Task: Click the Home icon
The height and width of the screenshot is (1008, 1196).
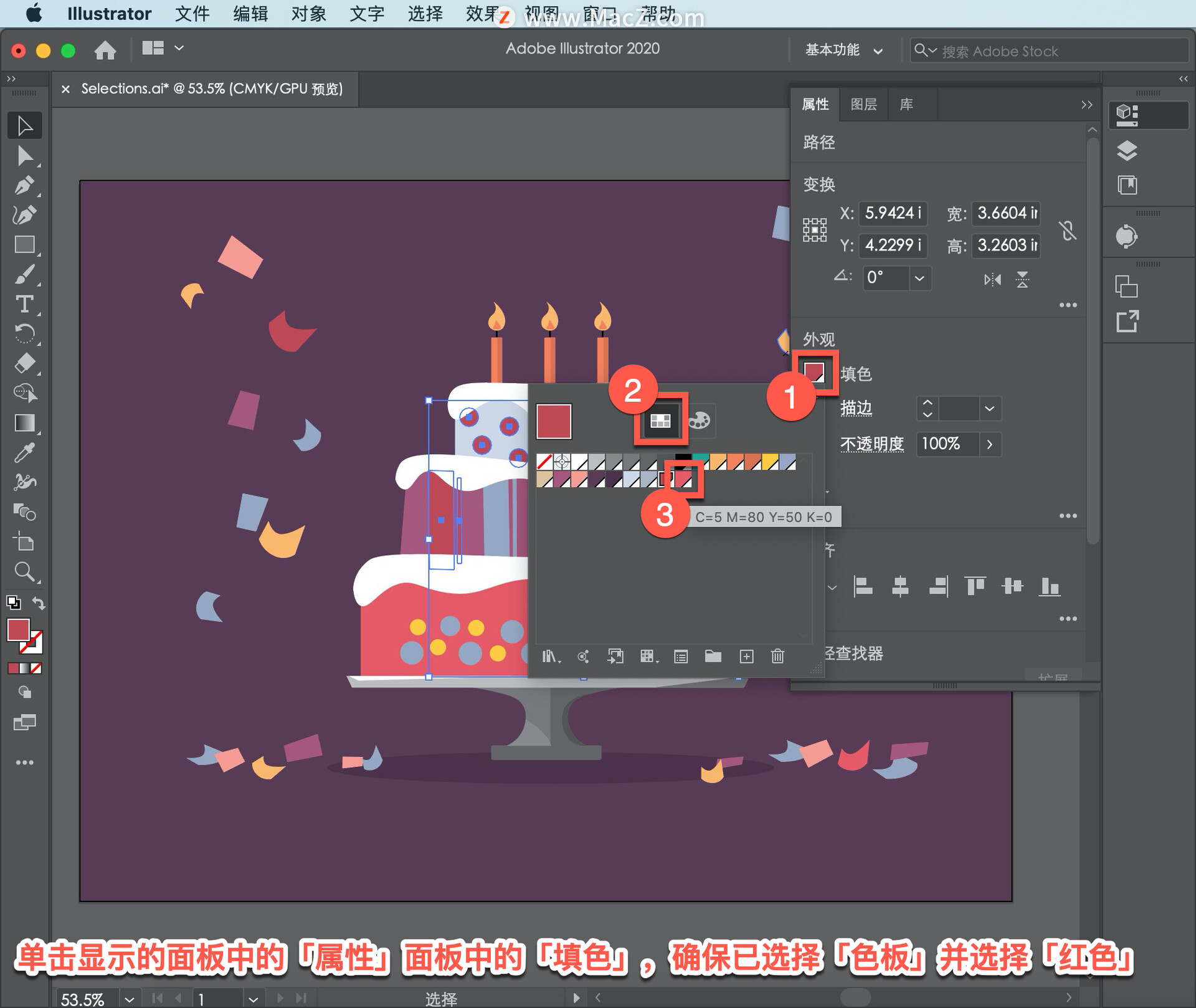Action: coord(105,49)
